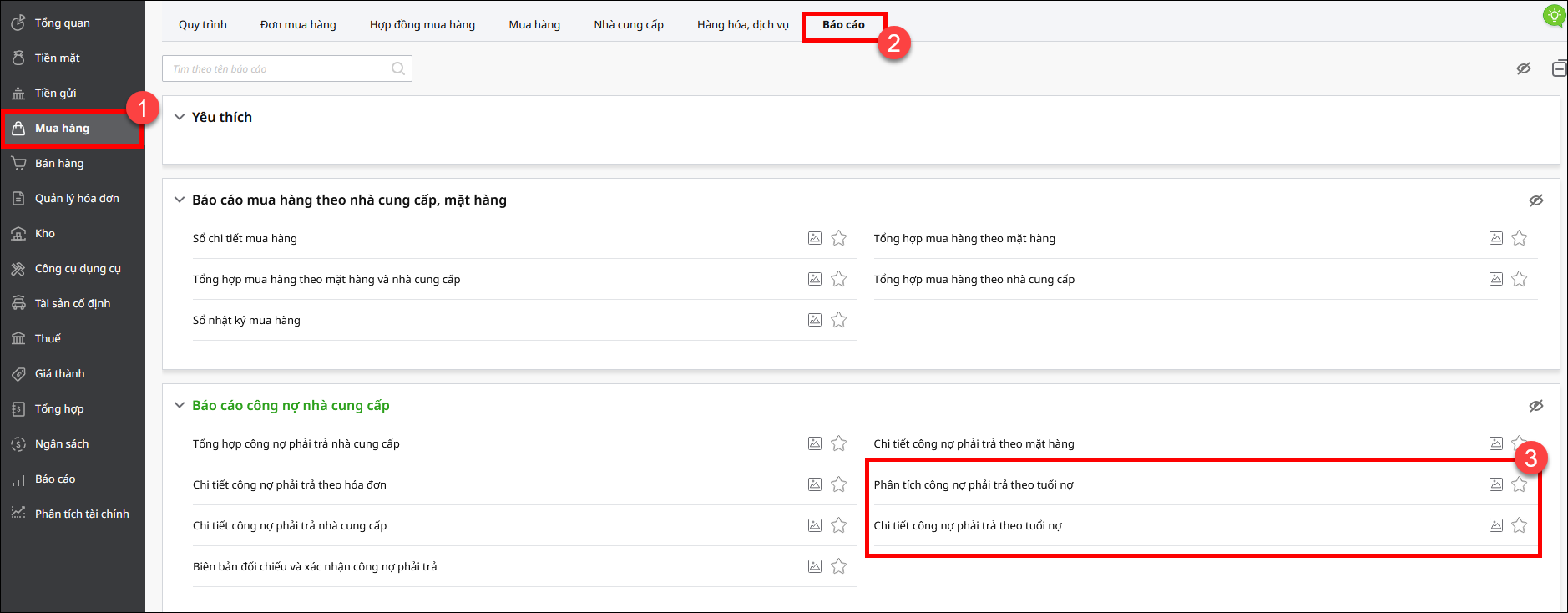Click preview icon for Phân tích công nợ phải trả theo tuổi nợ
The width and height of the screenshot is (1568, 613).
1495,484
